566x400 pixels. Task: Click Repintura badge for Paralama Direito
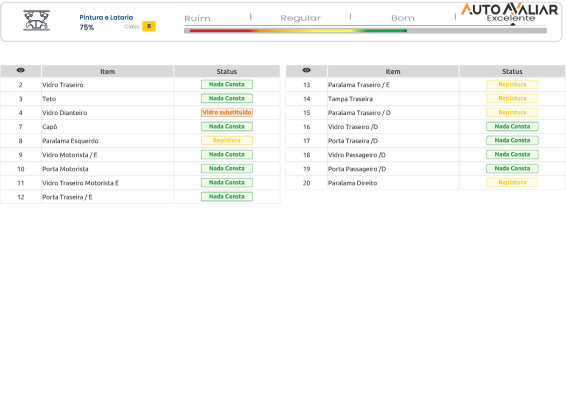pos(512,182)
